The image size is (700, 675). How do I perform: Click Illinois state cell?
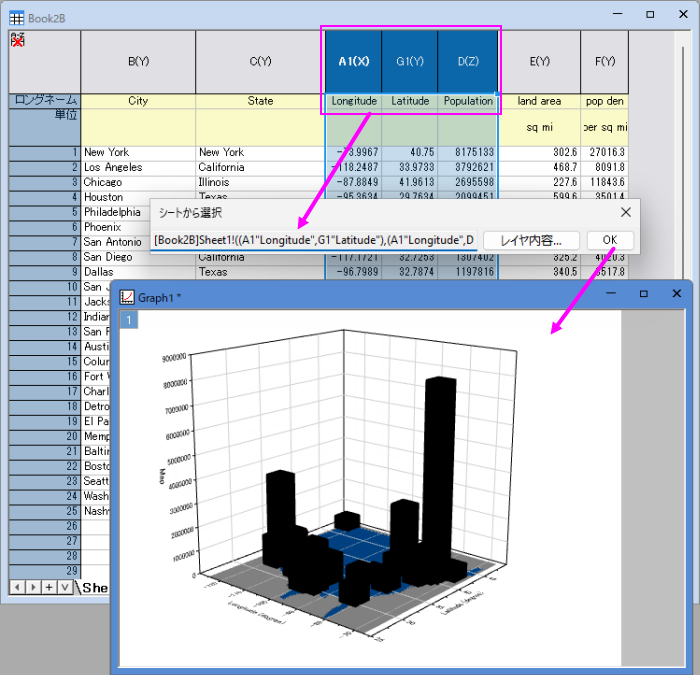pos(260,182)
